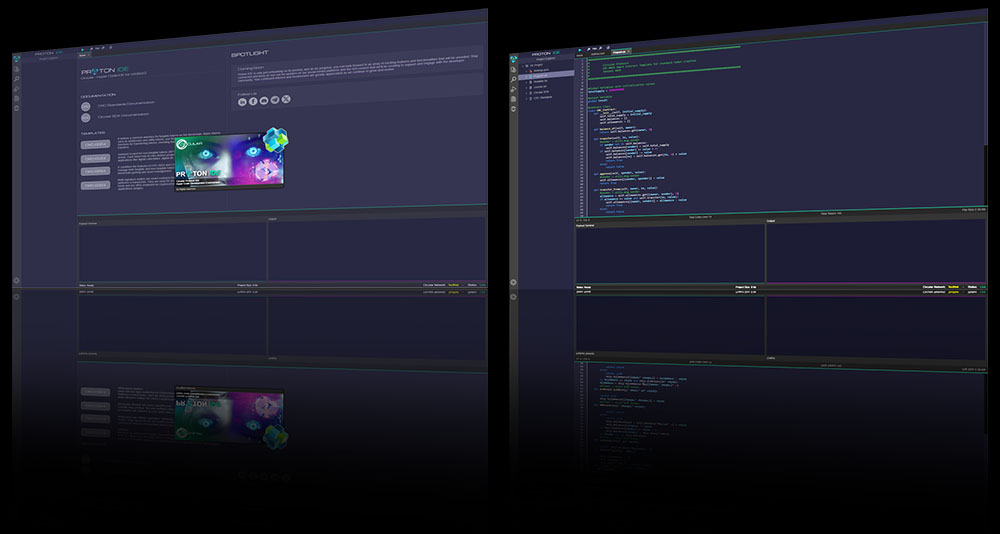Screen dimensions: 1000x534
Task: Click the last CRC template button
Action: [96, 184]
